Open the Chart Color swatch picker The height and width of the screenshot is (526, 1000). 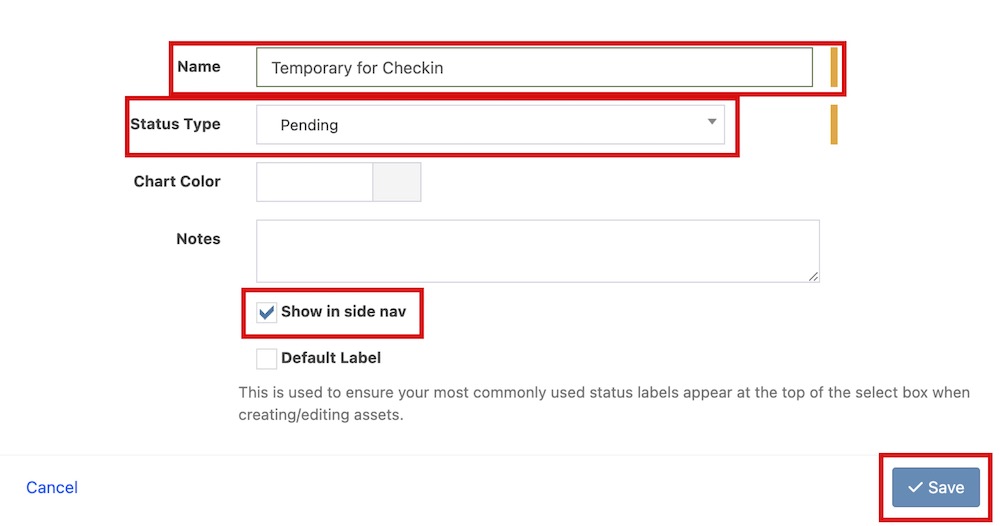coord(397,182)
